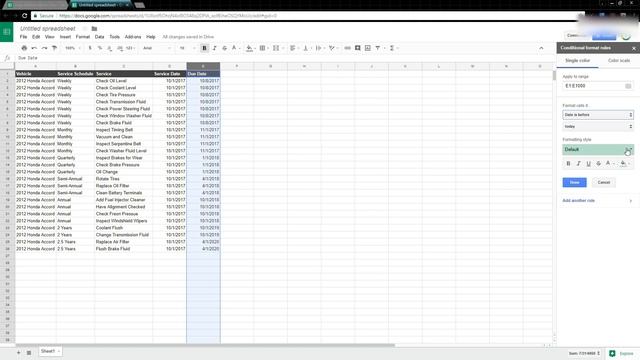Screen dimensions: 640x360
Task: Edit the Apply to range field
Action: coord(592,86)
